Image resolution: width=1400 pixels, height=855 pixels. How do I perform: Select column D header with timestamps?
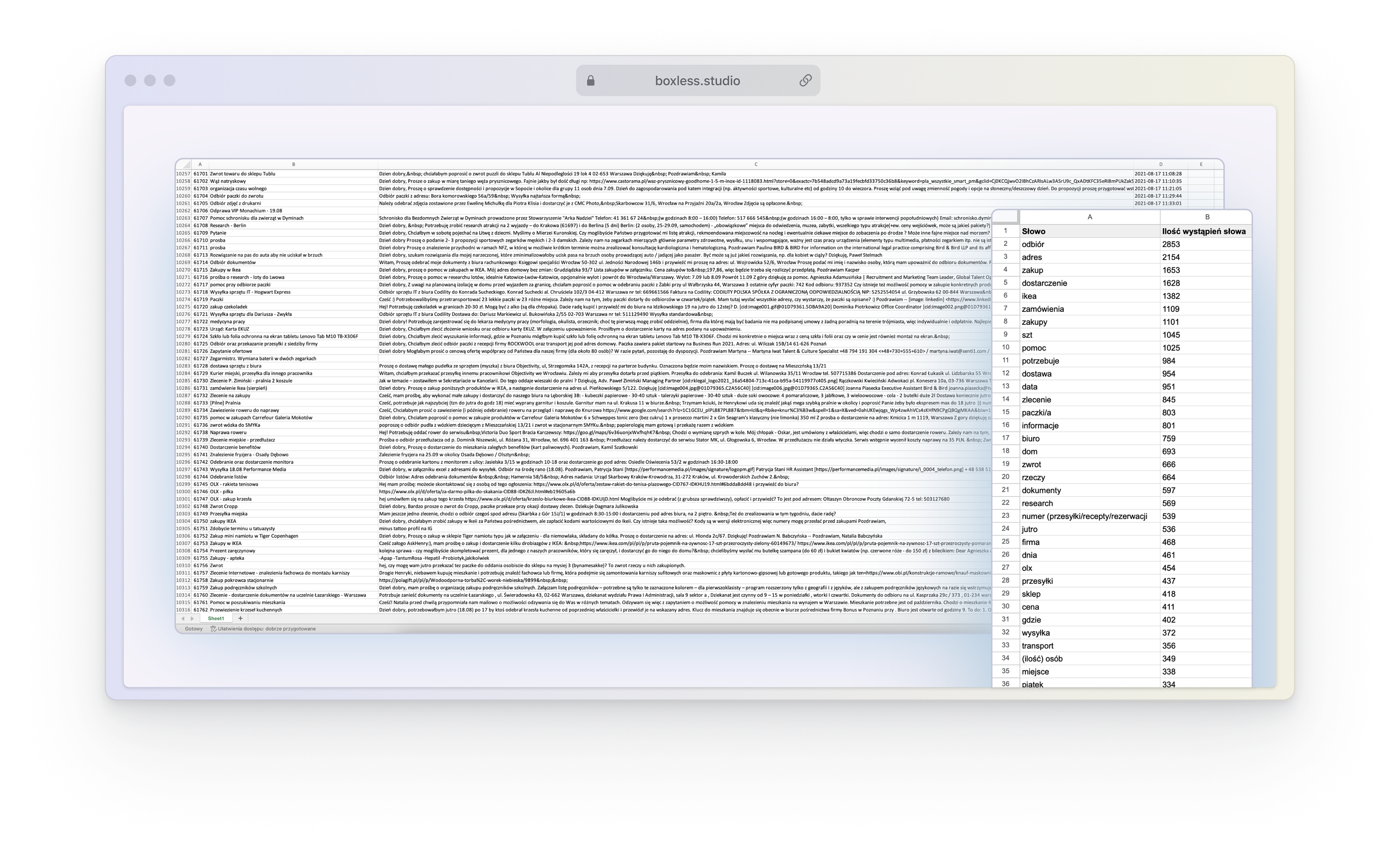tap(1160, 164)
